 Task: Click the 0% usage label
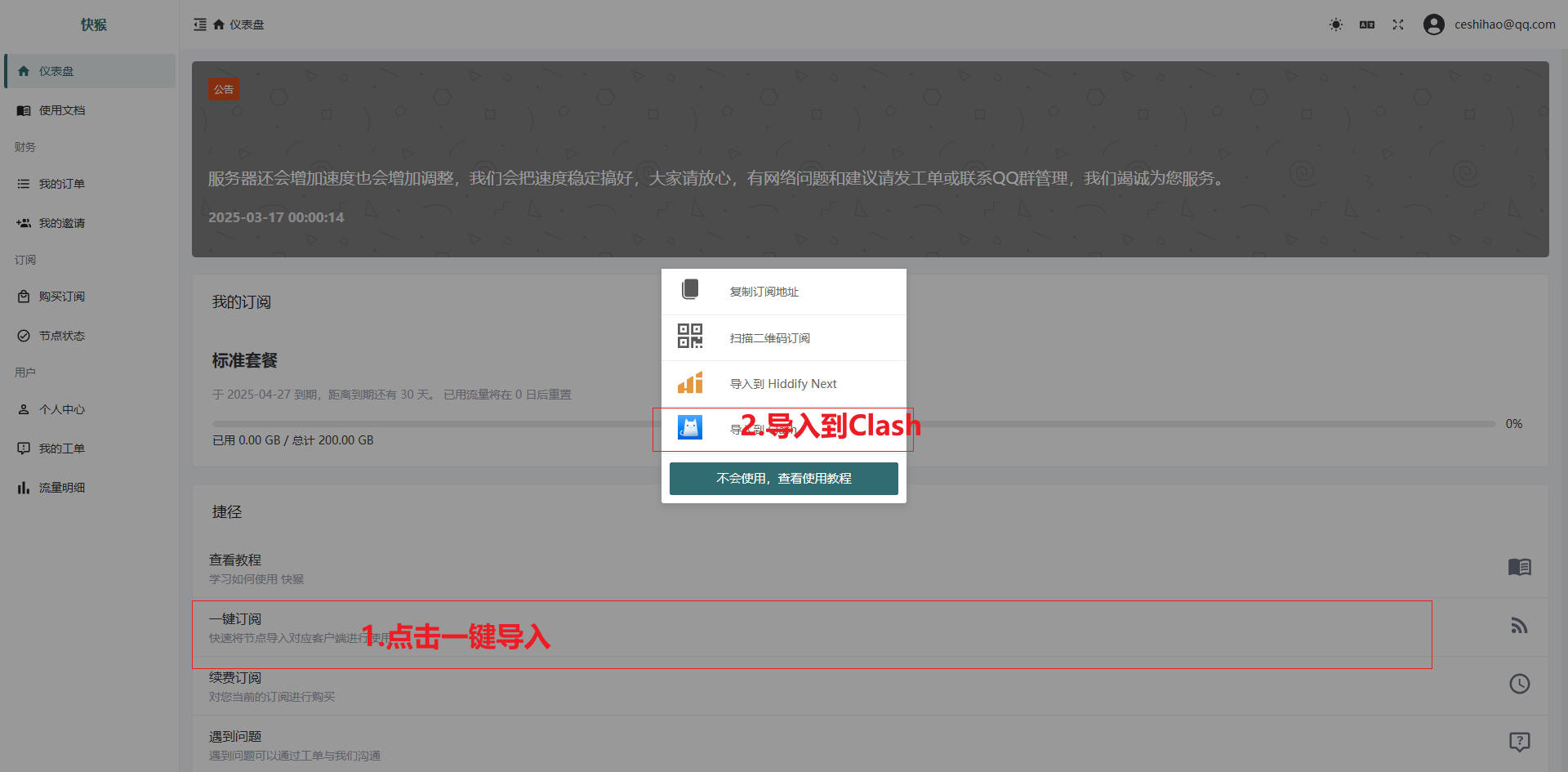(1514, 424)
